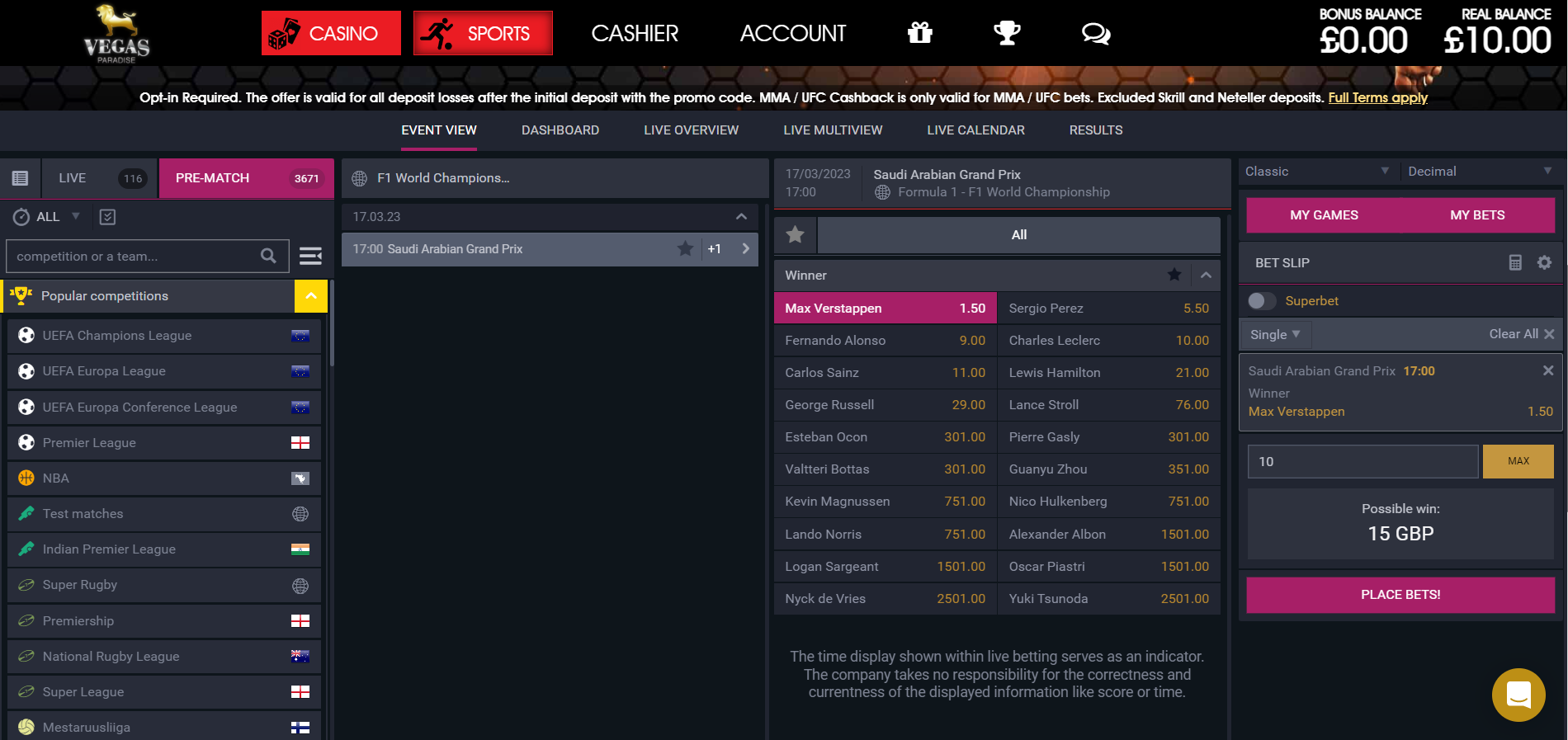Open the RESULTS tab
The image size is (1568, 740).
pyautogui.click(x=1096, y=130)
